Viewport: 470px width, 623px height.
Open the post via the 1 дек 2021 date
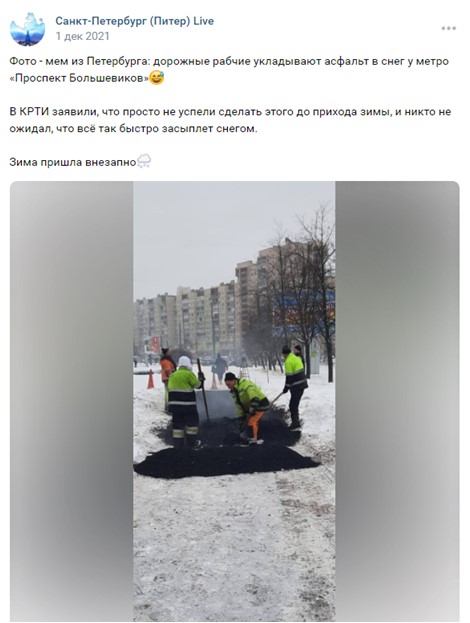tap(82, 37)
